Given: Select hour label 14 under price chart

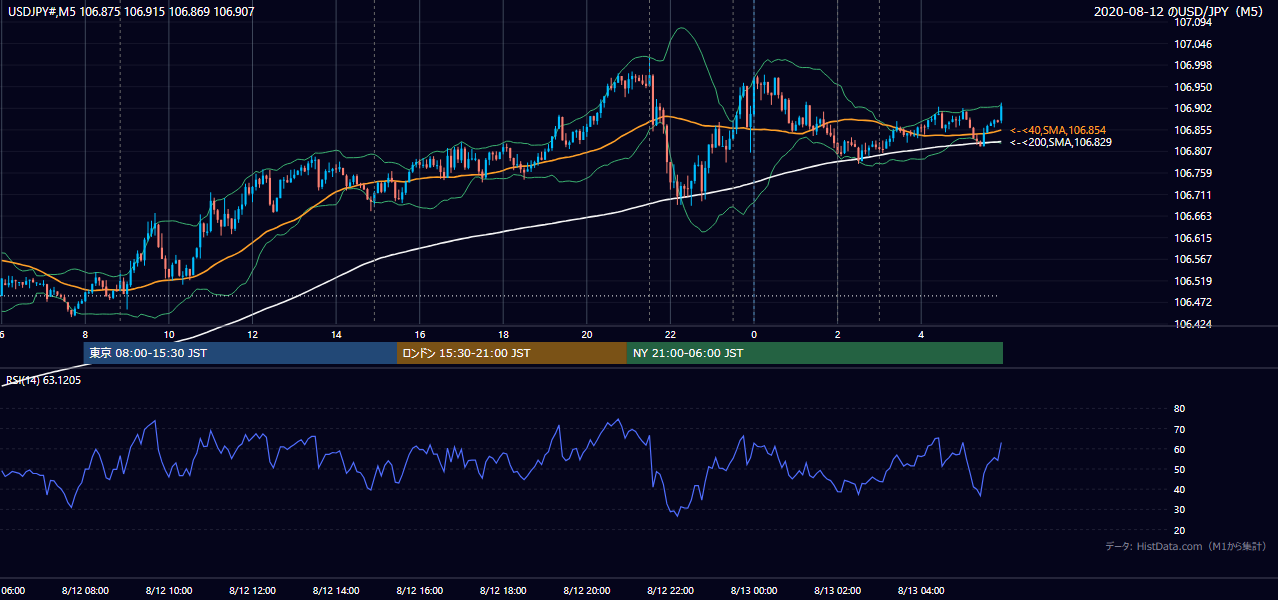Looking at the screenshot, I should click(336, 335).
